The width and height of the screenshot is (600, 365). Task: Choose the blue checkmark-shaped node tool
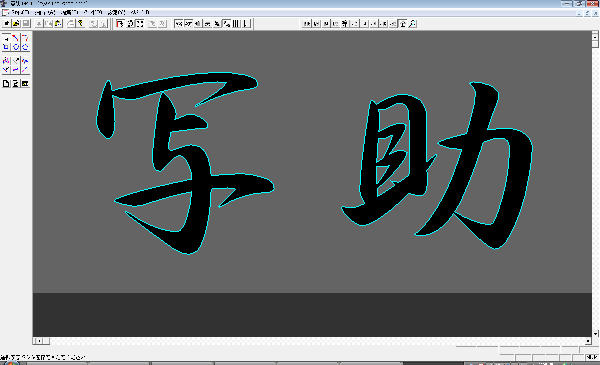6,70
